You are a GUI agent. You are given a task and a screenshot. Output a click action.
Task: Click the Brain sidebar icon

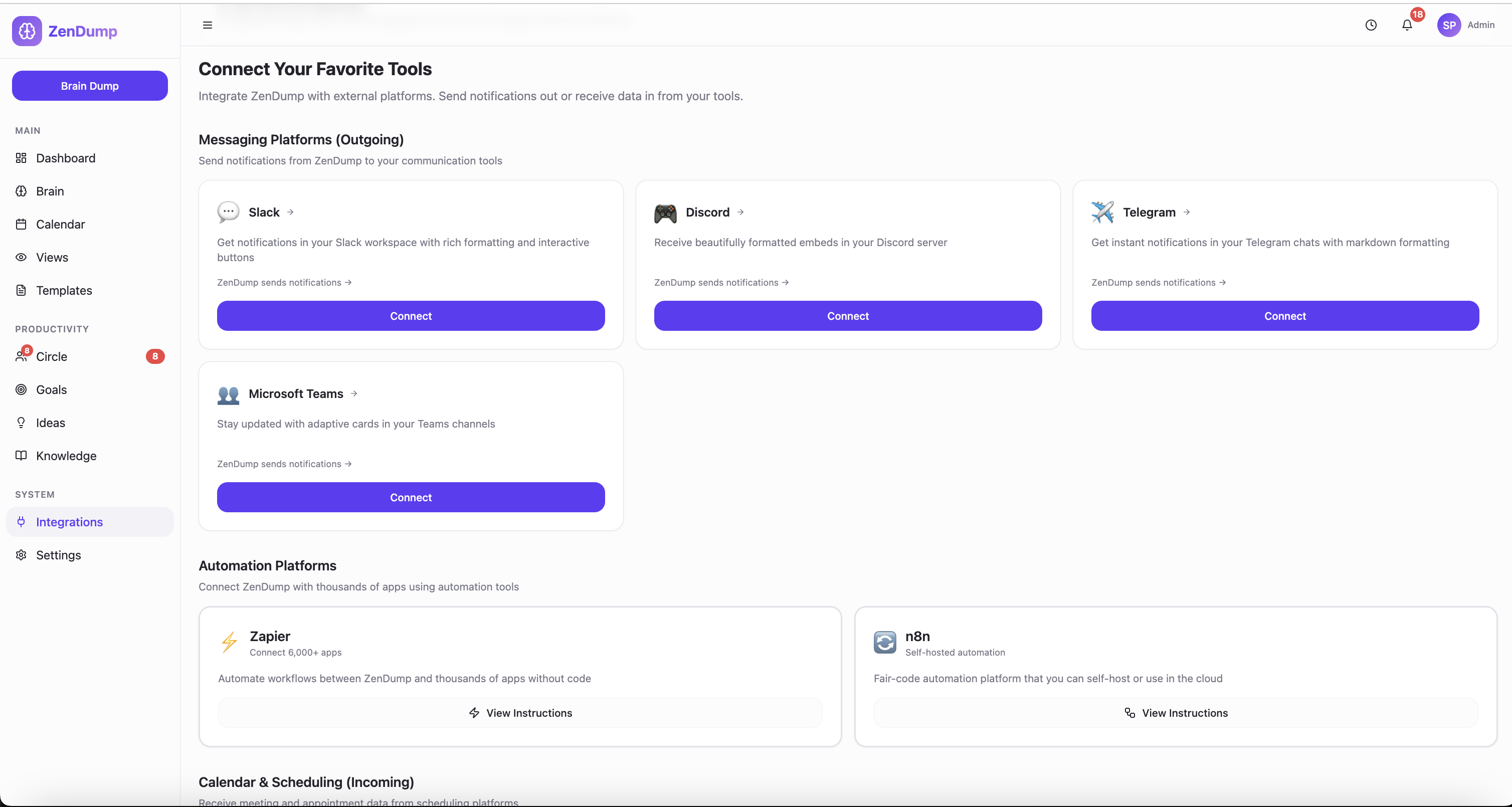tap(21, 191)
